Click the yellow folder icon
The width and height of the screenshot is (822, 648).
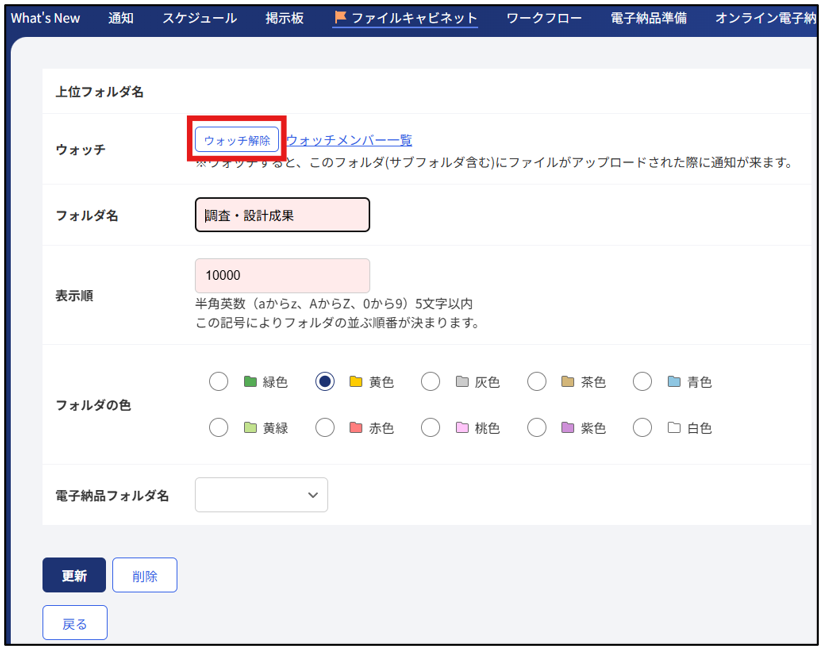click(356, 382)
